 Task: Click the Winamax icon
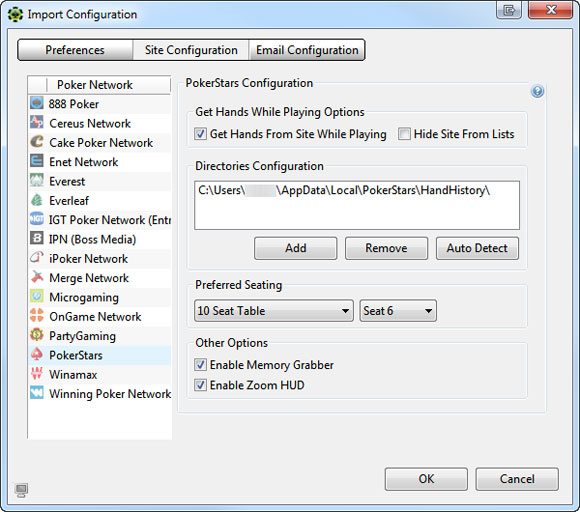tap(37, 374)
